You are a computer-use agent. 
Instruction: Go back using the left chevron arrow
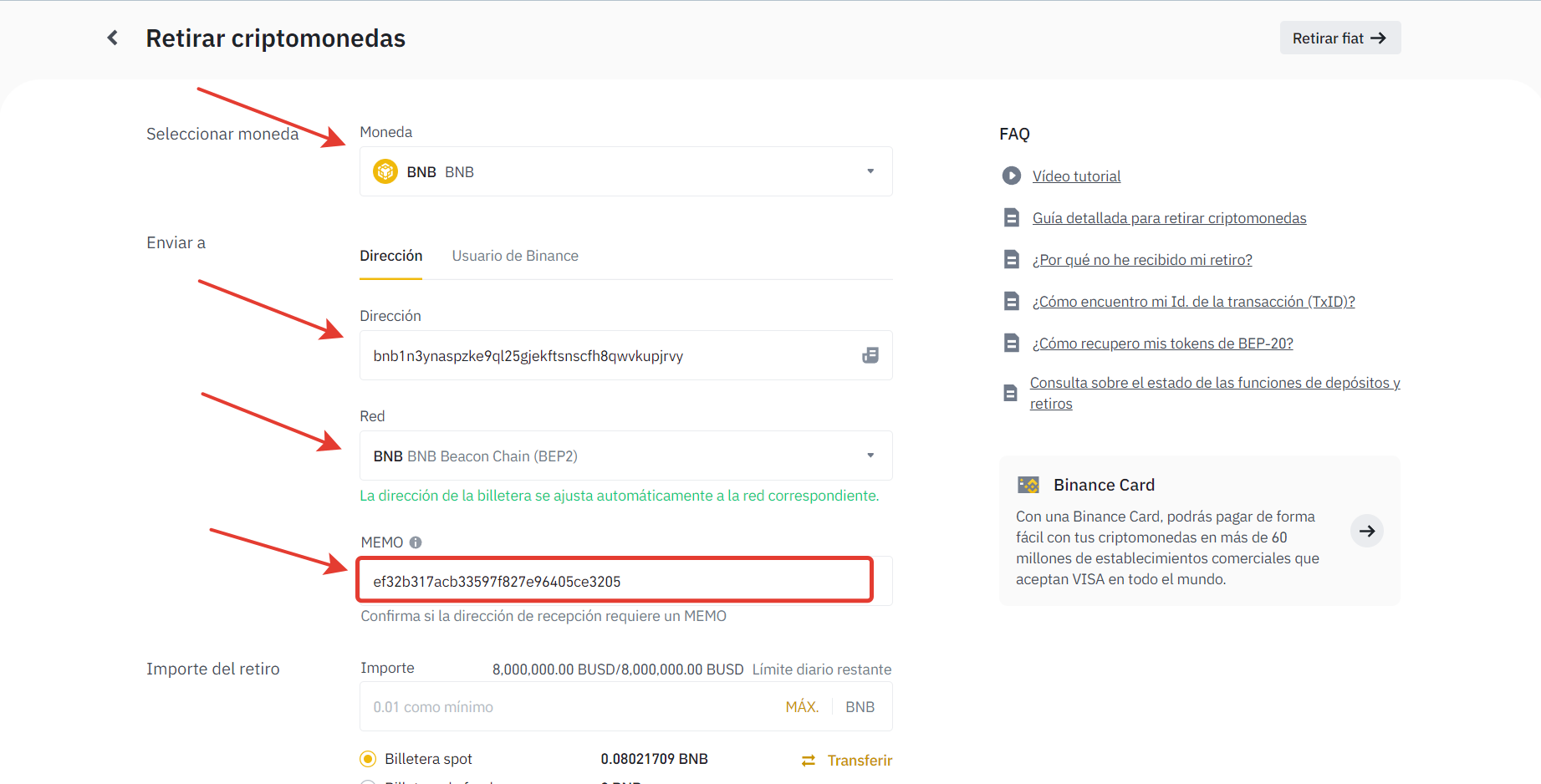pyautogui.click(x=112, y=38)
